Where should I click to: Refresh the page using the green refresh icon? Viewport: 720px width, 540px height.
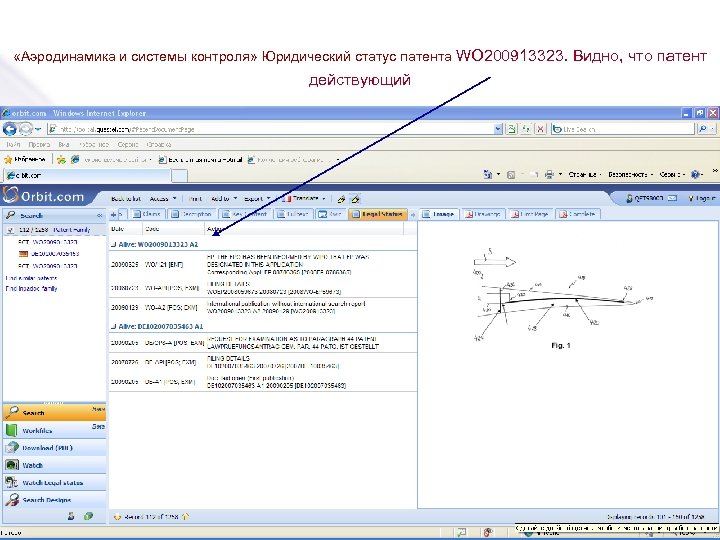click(x=511, y=129)
